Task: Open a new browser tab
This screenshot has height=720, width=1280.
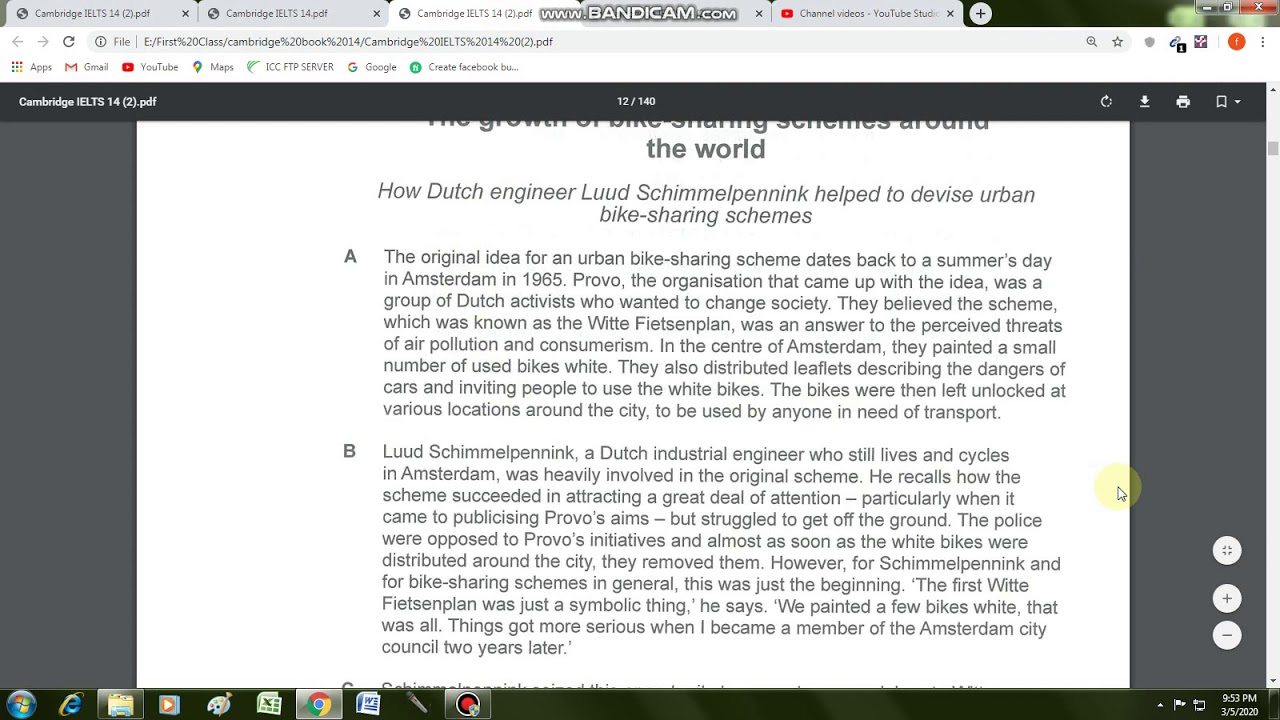Action: pyautogui.click(x=981, y=13)
